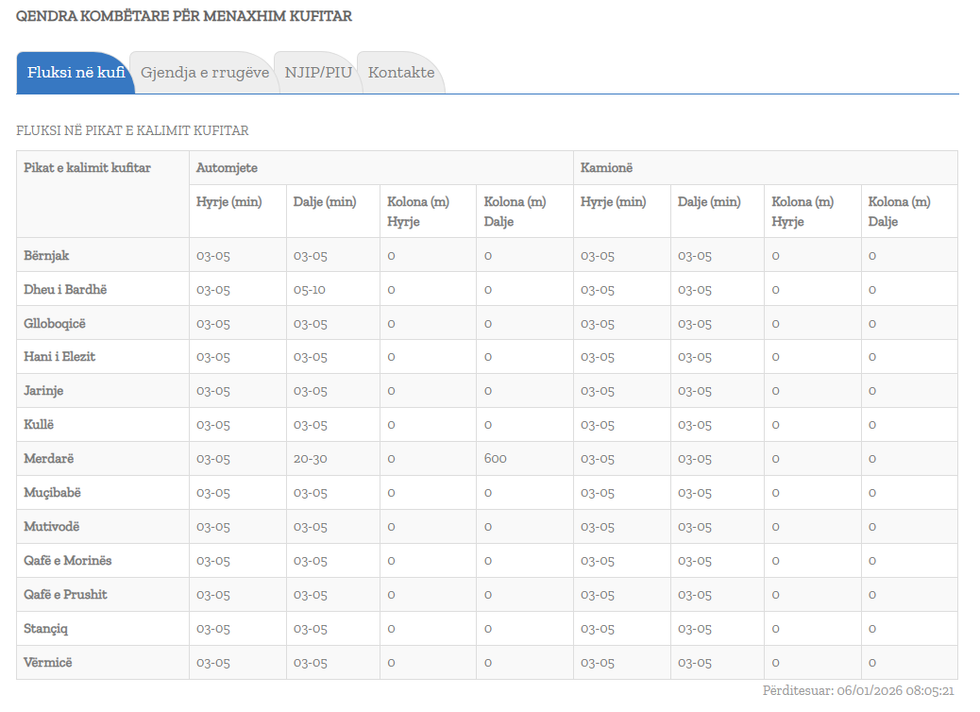Click the Pikat e kalimit kufitar header
Image resolution: width=980 pixels, height=712 pixels.
click(x=87, y=168)
